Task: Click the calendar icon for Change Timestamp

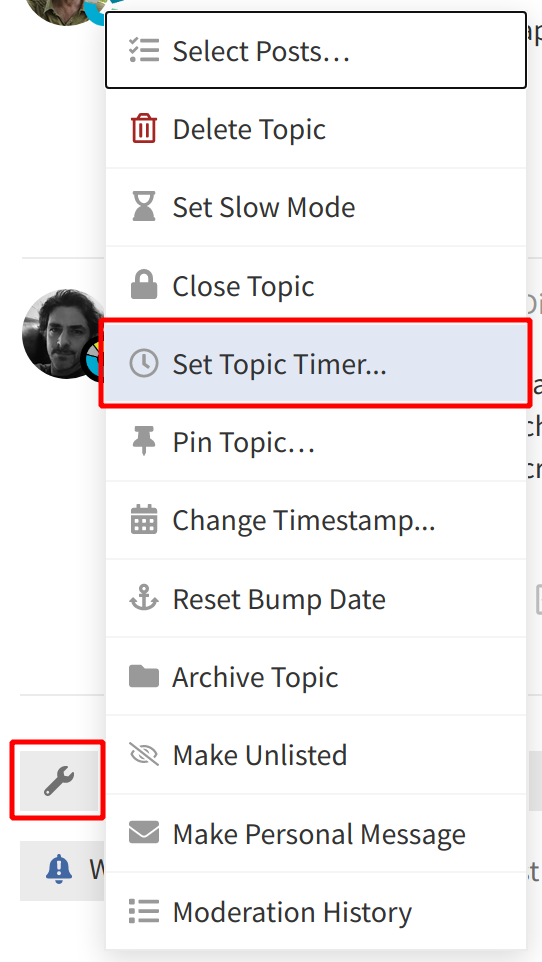Action: click(144, 520)
